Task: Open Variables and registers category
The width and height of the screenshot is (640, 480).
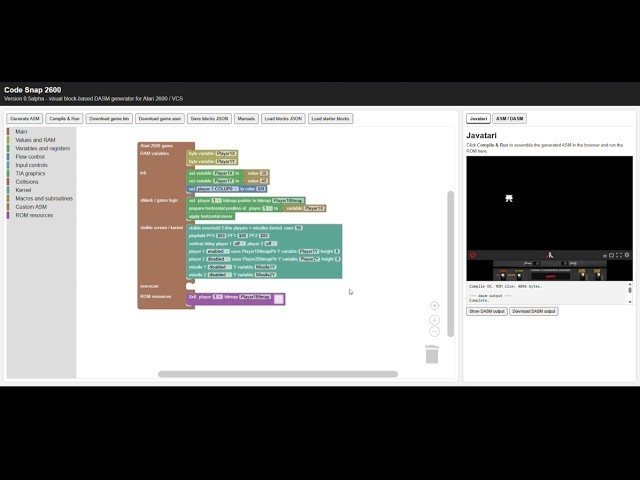Action: (42, 148)
